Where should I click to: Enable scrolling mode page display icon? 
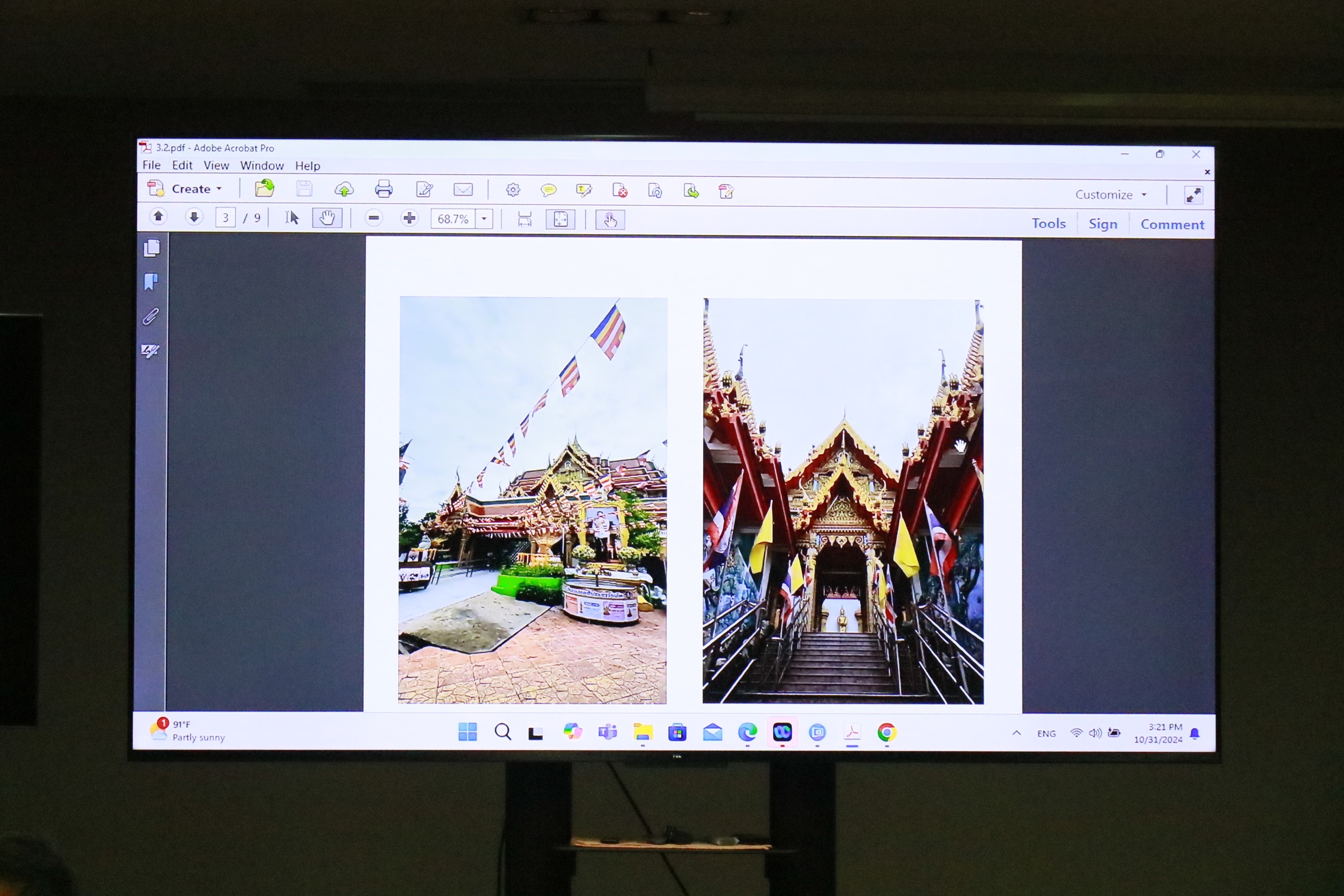[524, 219]
